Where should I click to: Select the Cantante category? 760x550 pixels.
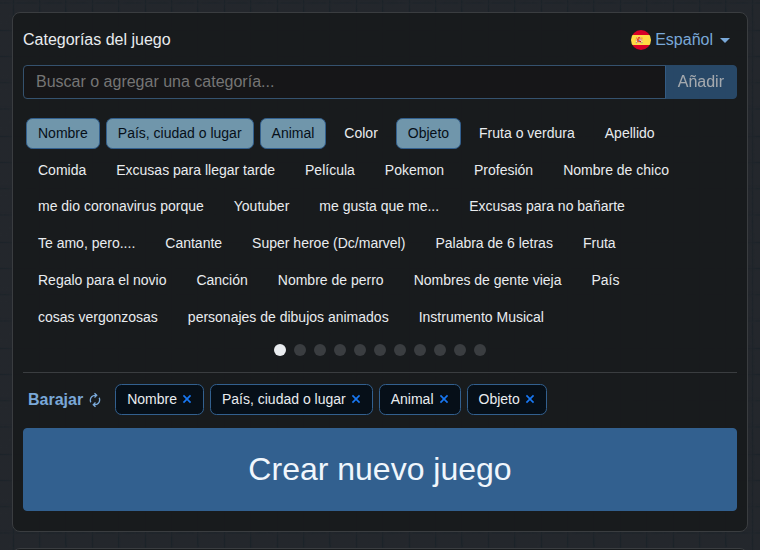(x=193, y=243)
